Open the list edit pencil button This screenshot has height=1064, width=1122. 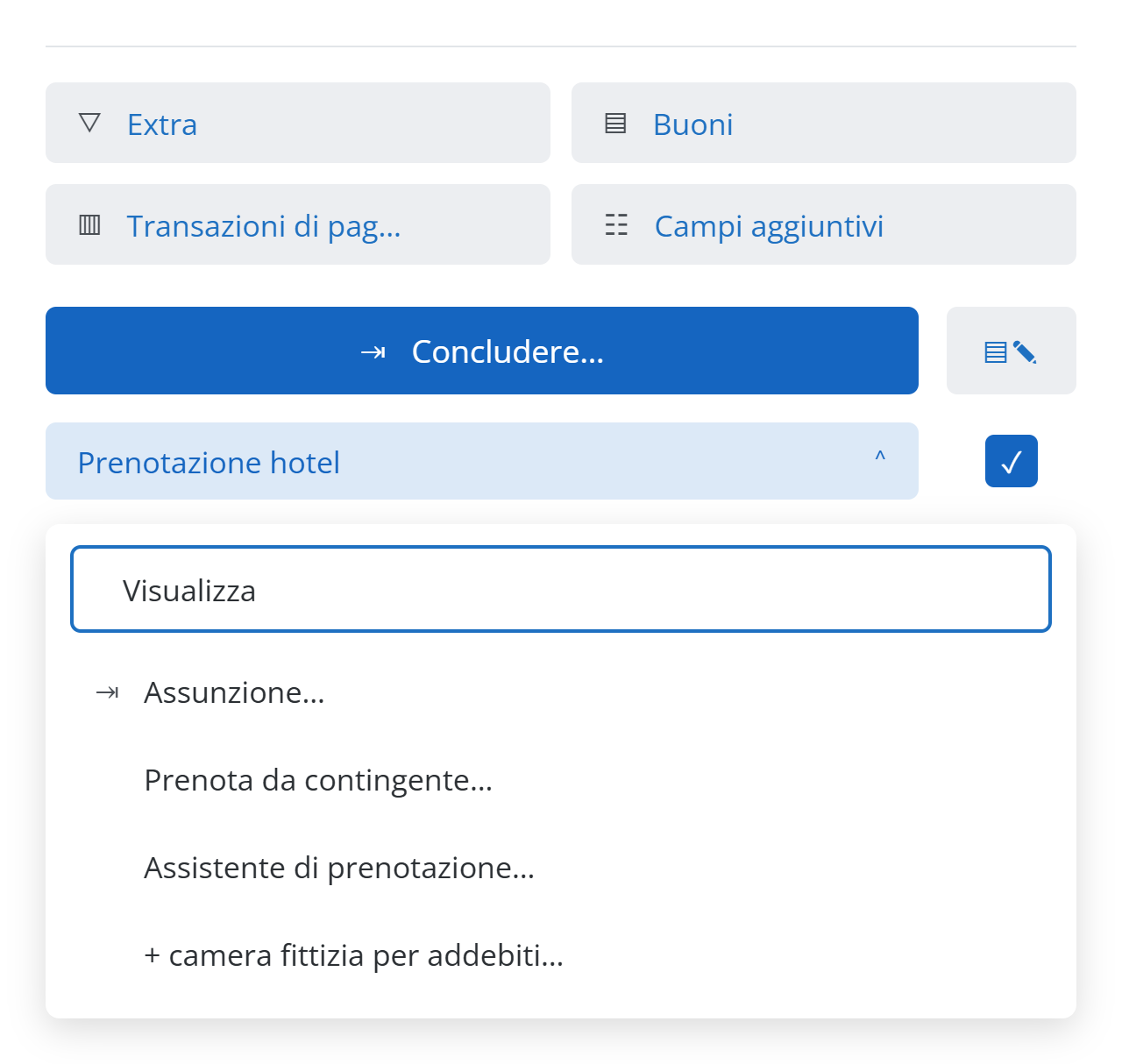1012,351
